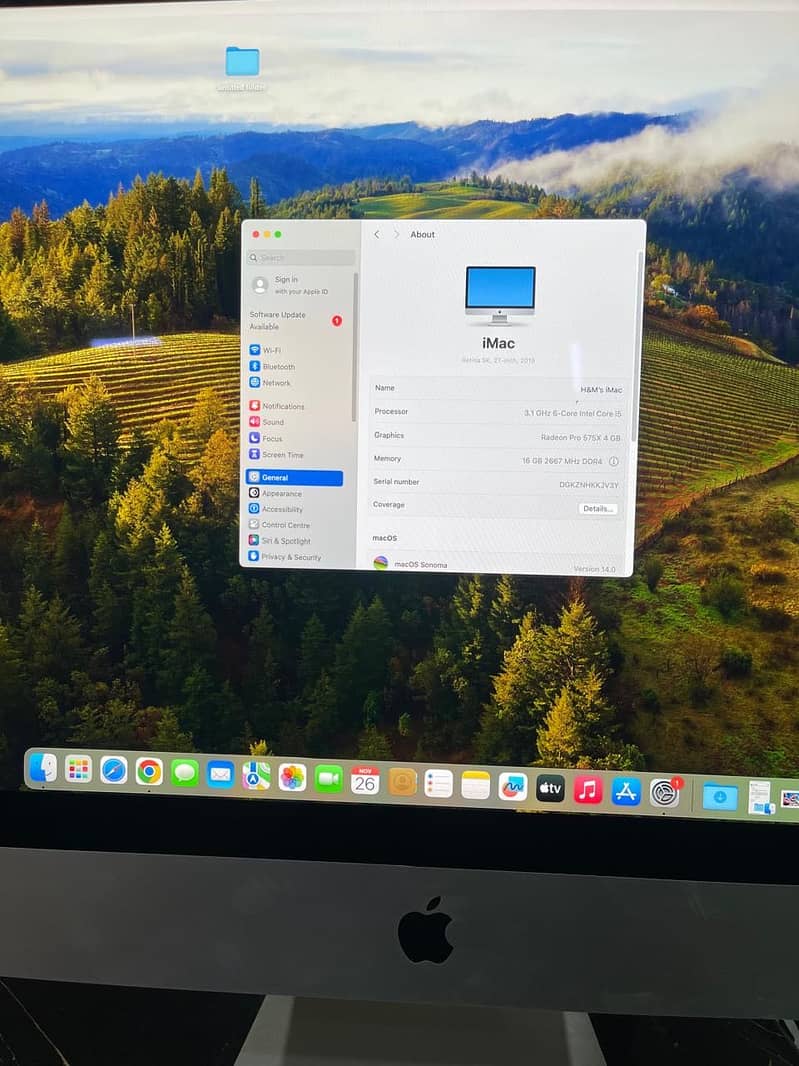Viewport: 799px width, 1066px height.
Task: Click the macOS Sonoma row
Action: (x=495, y=565)
